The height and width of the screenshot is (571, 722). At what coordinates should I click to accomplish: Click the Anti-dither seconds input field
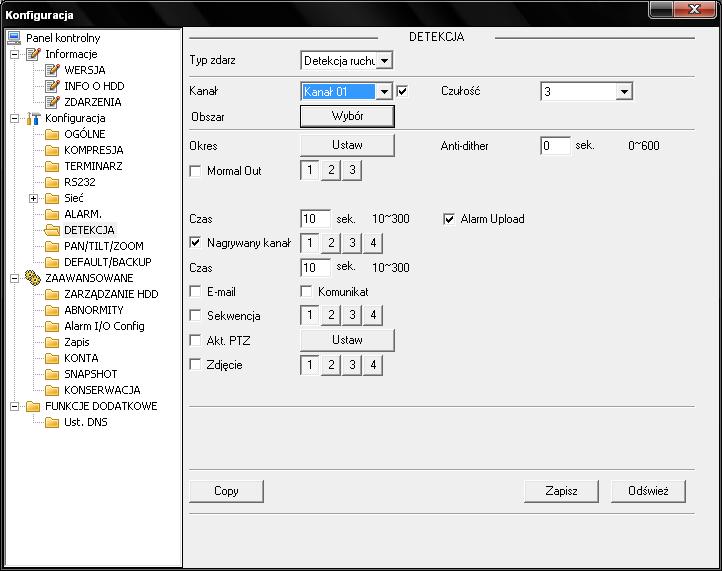[x=555, y=146]
